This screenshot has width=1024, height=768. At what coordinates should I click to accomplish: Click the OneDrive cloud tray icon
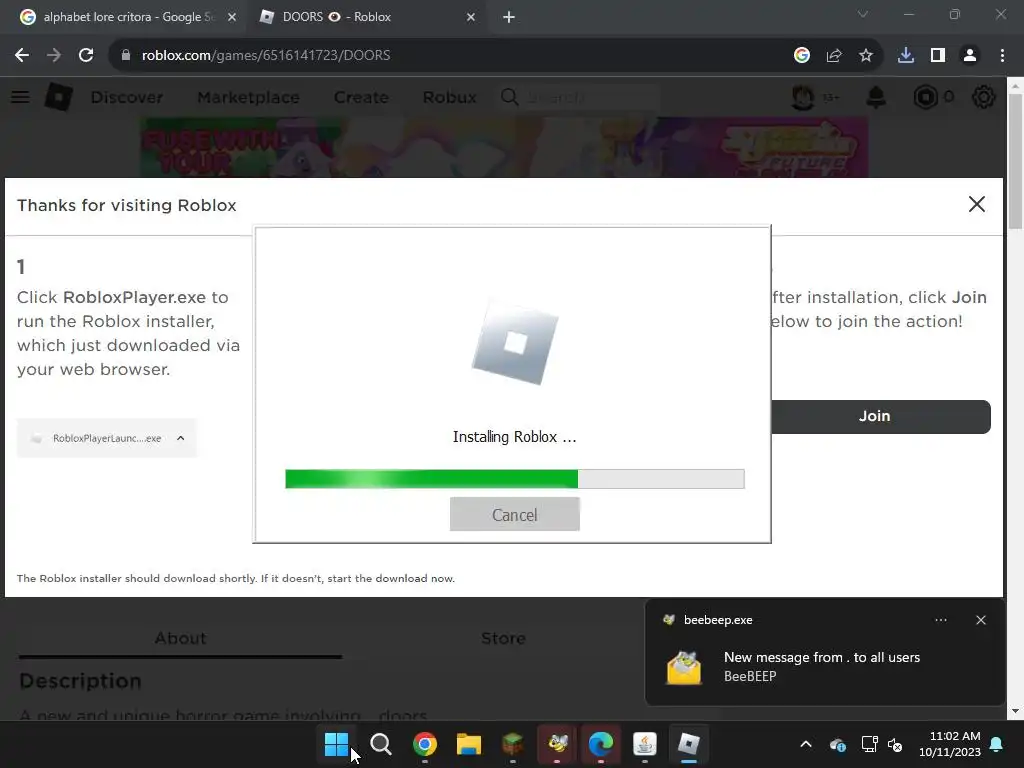tap(838, 744)
